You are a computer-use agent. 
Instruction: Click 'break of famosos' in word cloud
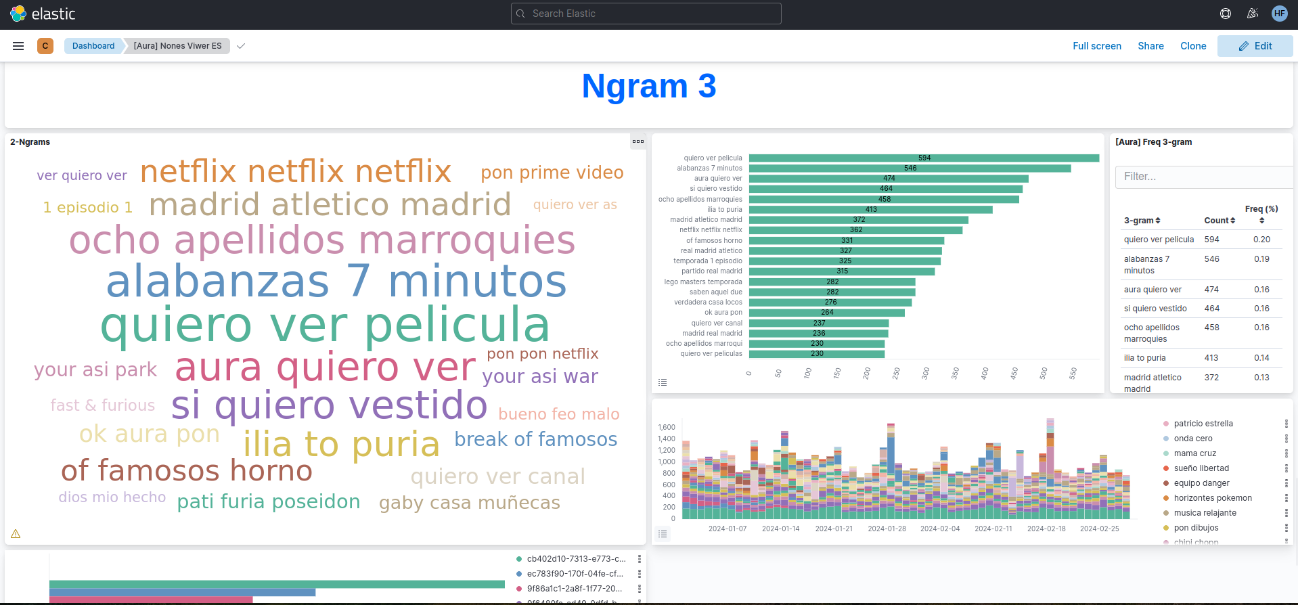(536, 439)
